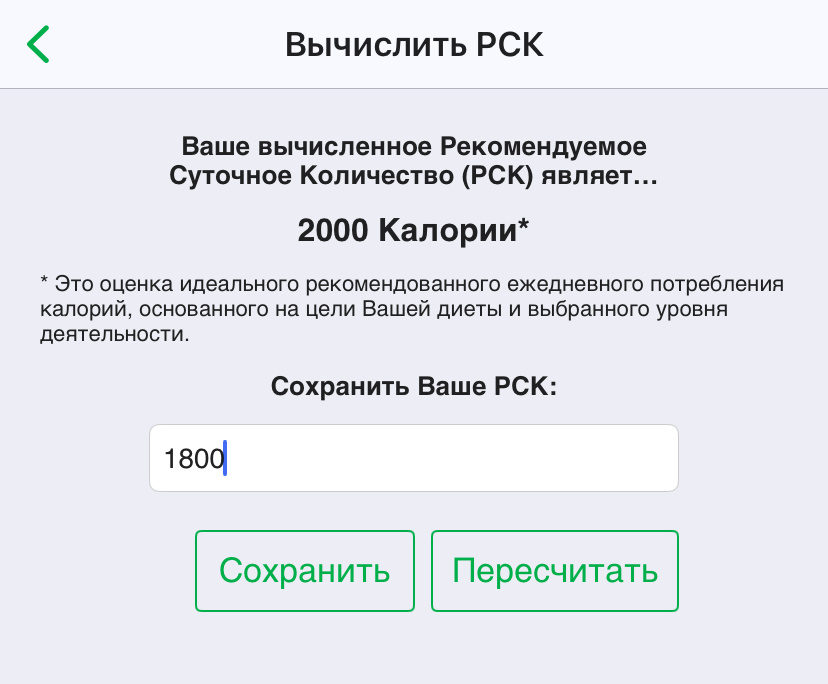Click the green-bordered Пересчитать control
The width and height of the screenshot is (828, 684).
coord(555,571)
